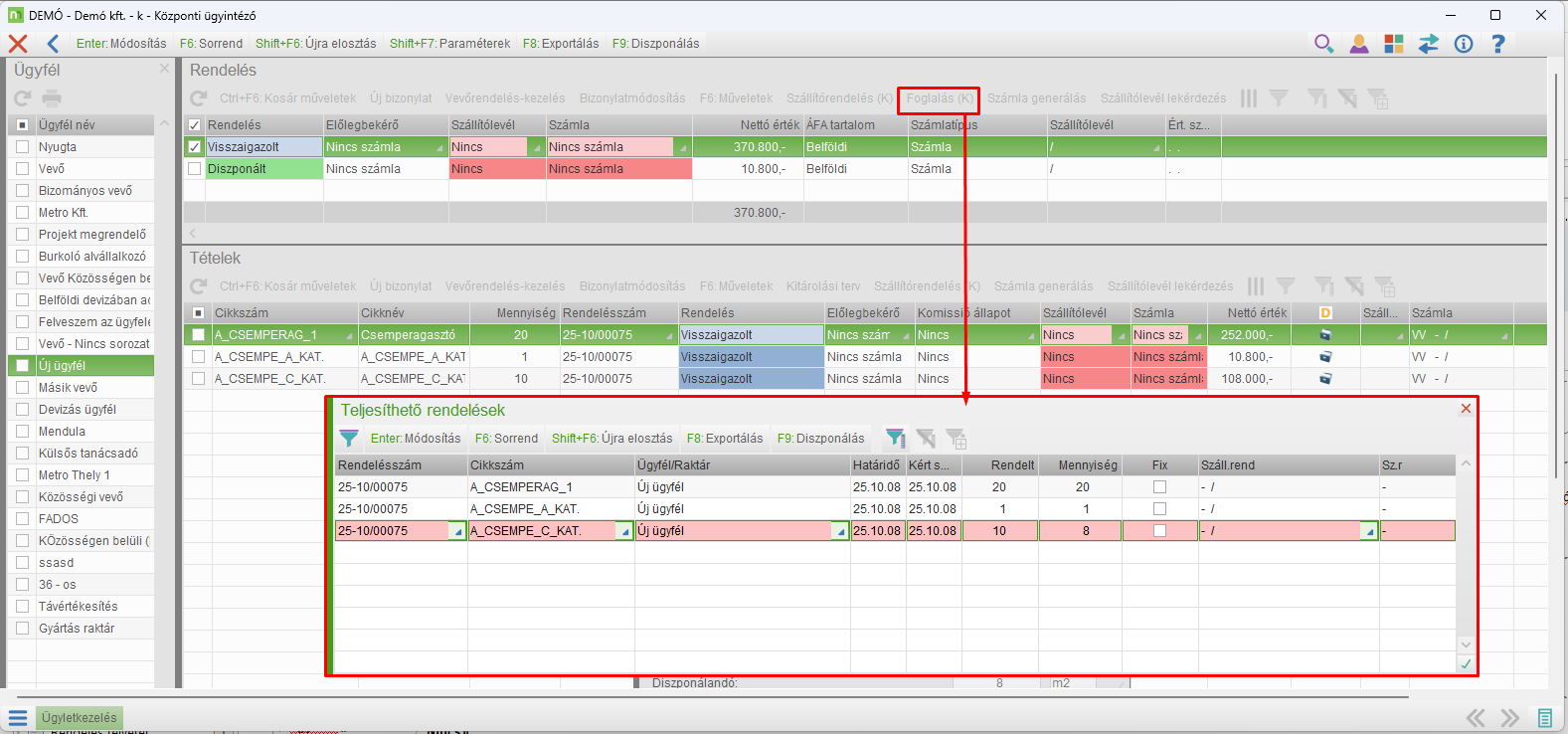1568x734 pixels.
Task: Click F9: Diszponálás in the top toolbar
Action: click(x=655, y=44)
